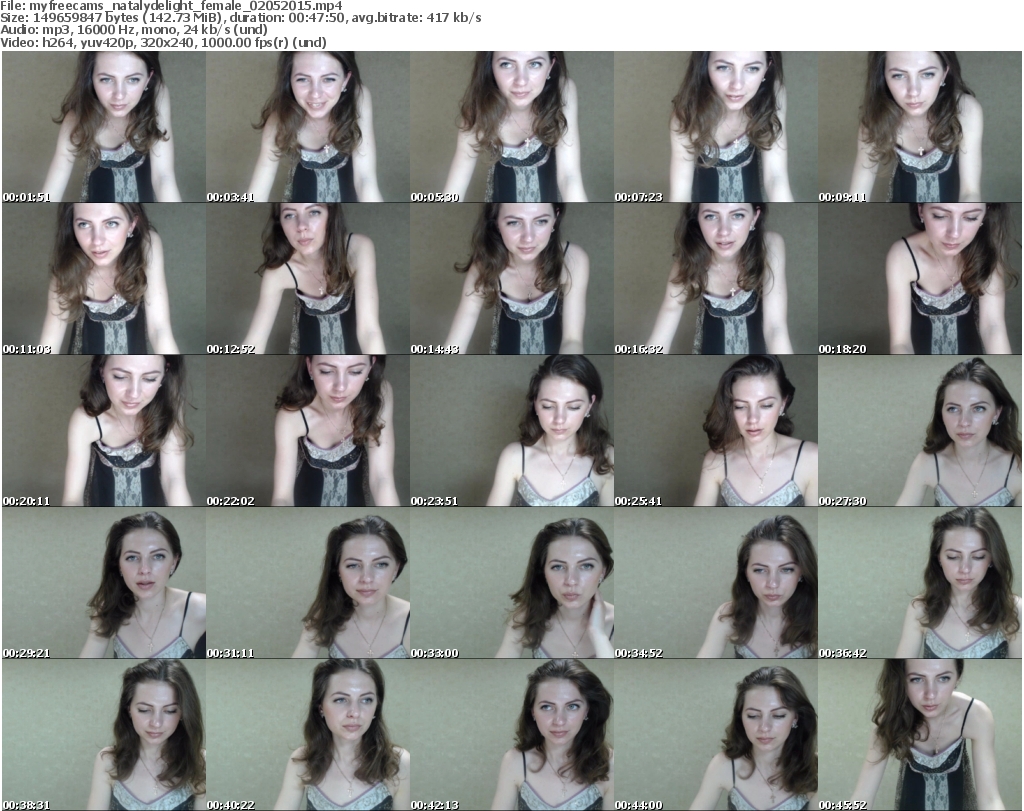Click the 'File:' name line in header
Viewport: 1024px width, 811px height.
point(171,6)
